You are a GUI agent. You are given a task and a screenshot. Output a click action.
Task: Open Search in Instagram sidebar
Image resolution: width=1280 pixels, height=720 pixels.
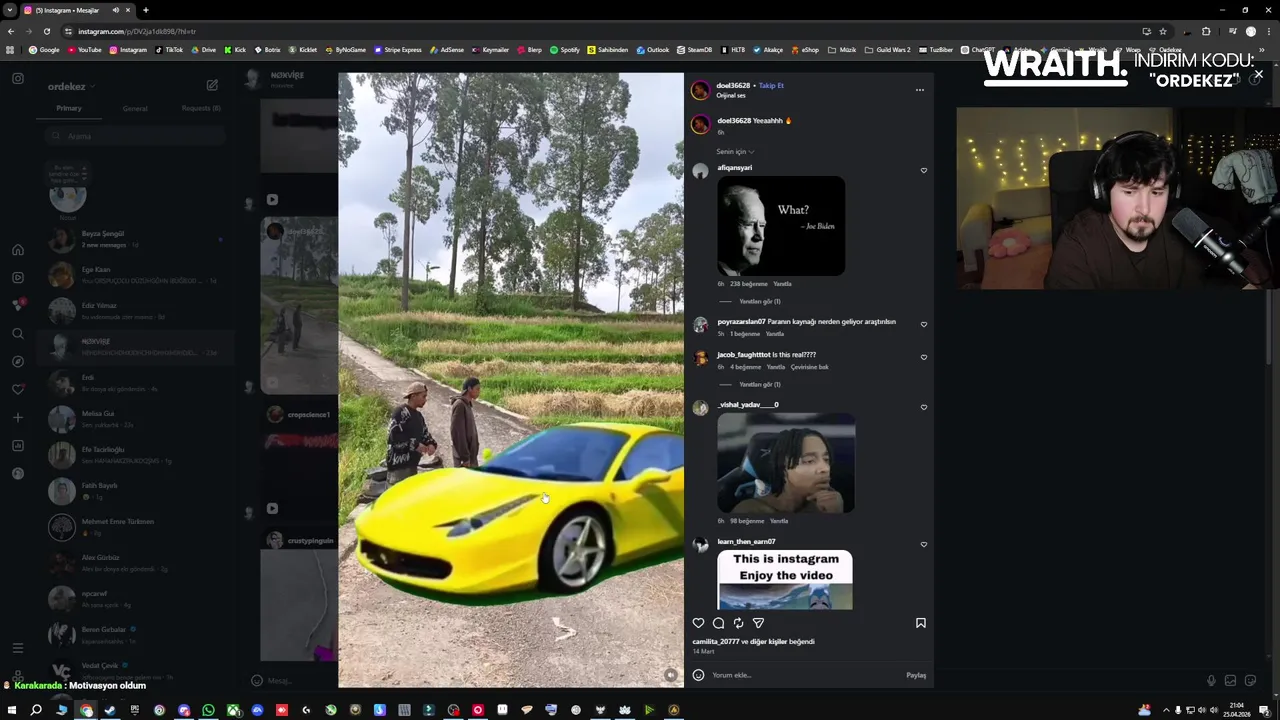18,333
